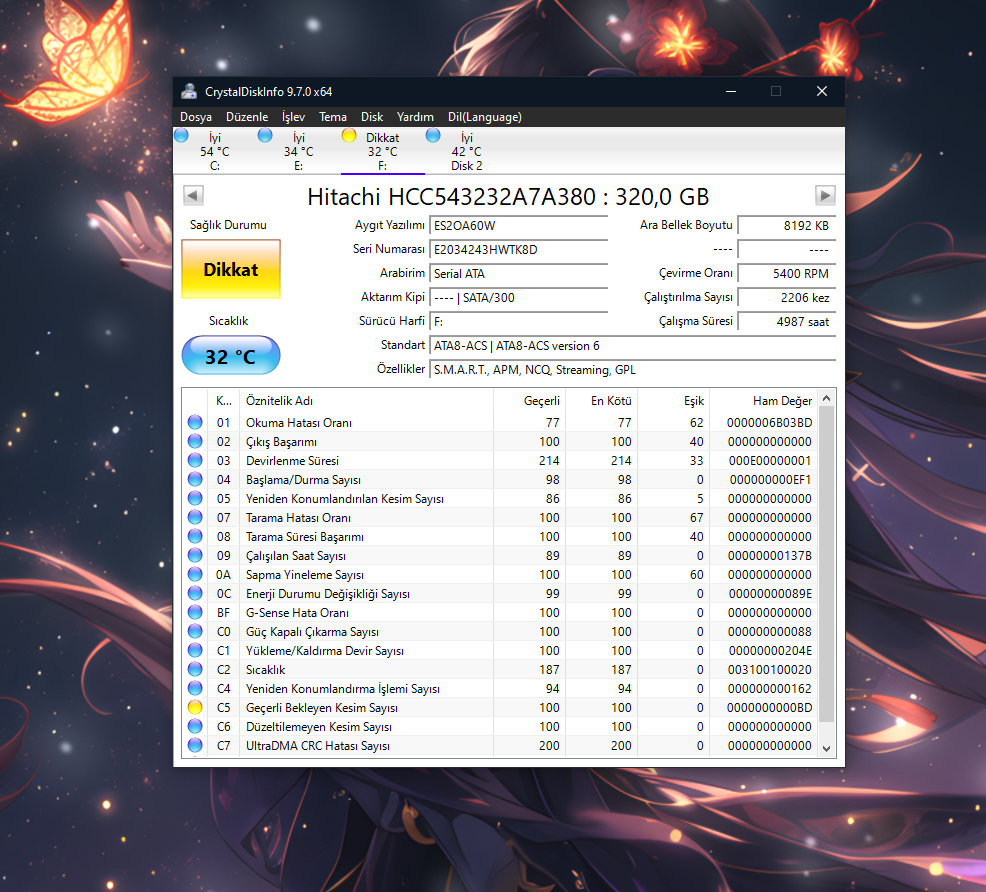Click the CrystalDiskInfo title bar app icon
The image size is (986, 892).
[189, 91]
